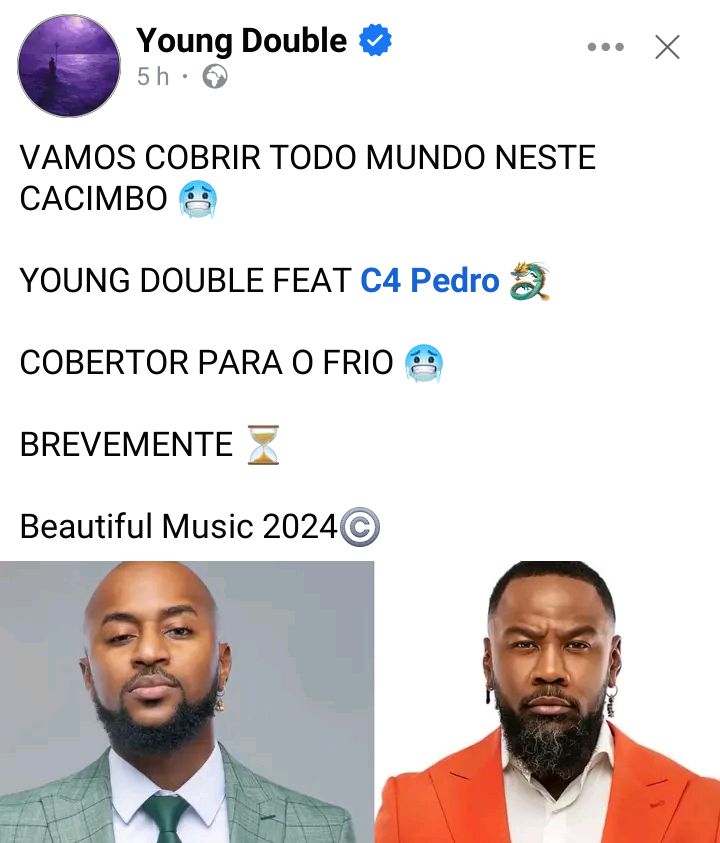Click the Beautiful Music 2024 text
Image resolution: width=720 pixels, height=843 pixels.
(x=179, y=526)
